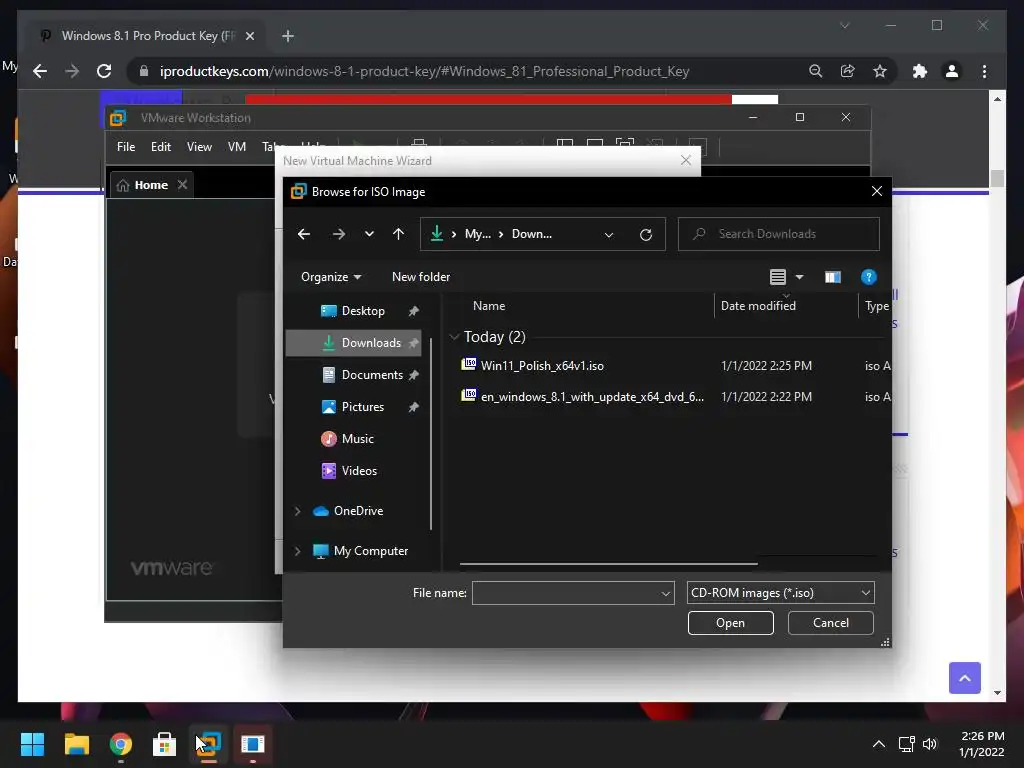Close the Browse for ISO Image dialog
The height and width of the screenshot is (768, 1024).
(876, 191)
